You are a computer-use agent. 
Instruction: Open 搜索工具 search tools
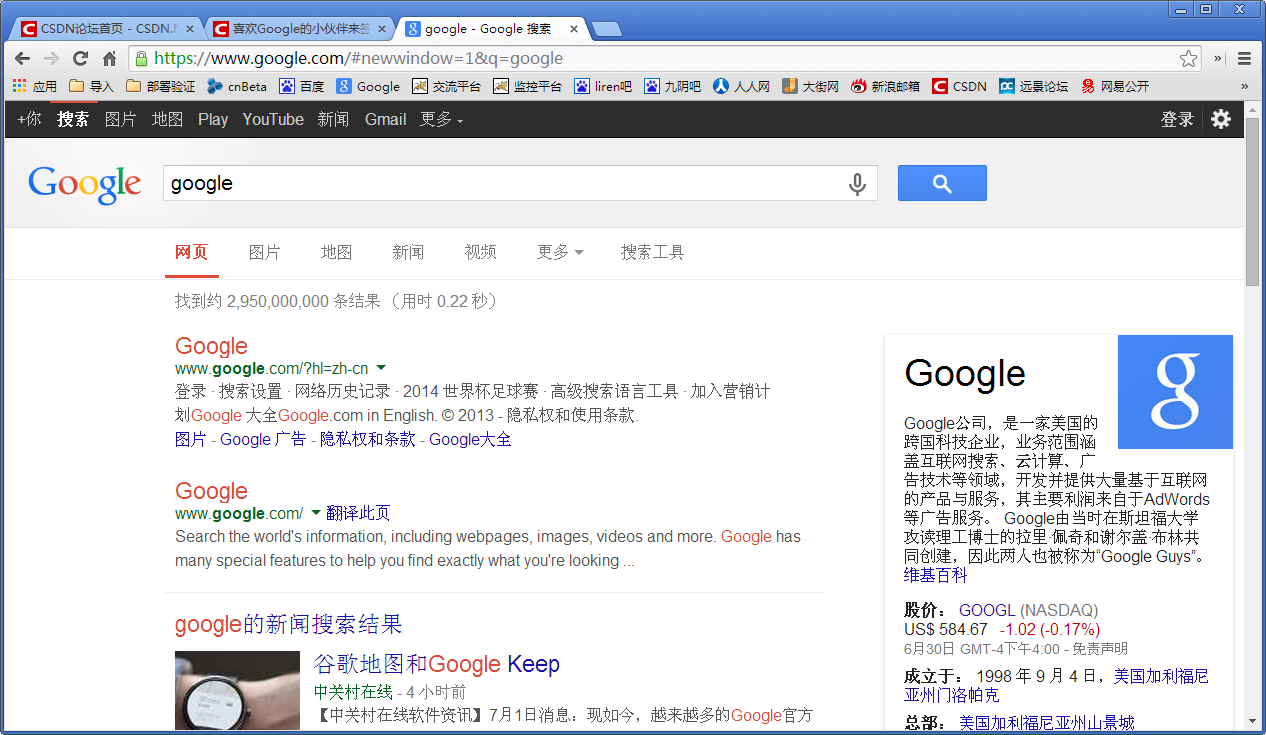click(652, 252)
